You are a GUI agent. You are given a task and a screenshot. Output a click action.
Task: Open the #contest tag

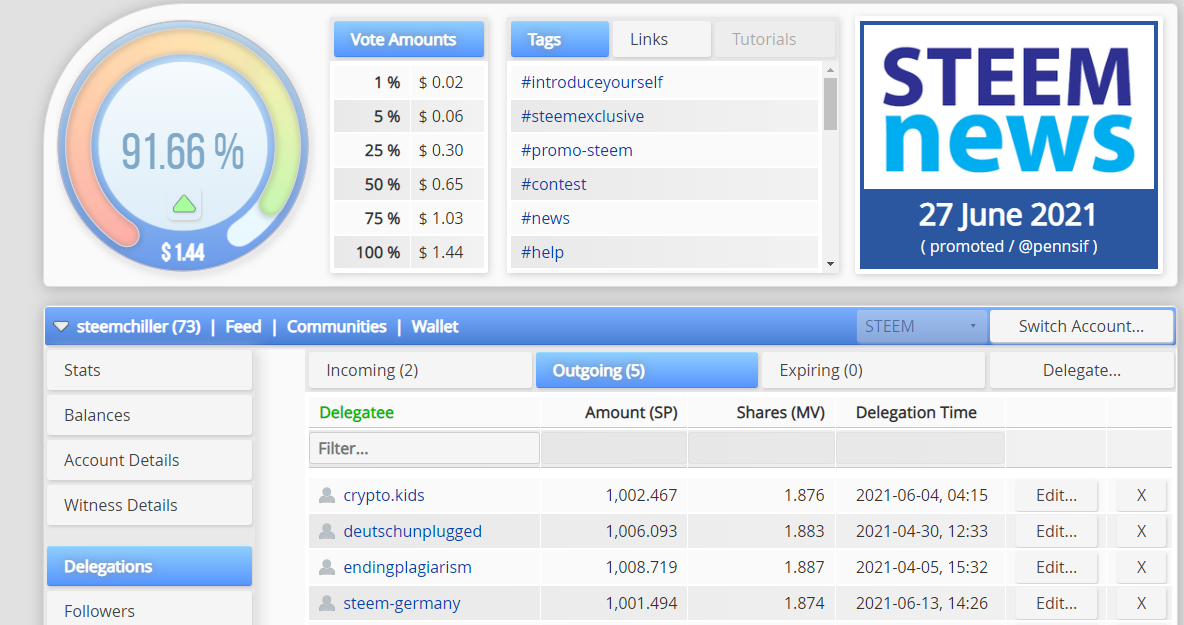tap(553, 184)
